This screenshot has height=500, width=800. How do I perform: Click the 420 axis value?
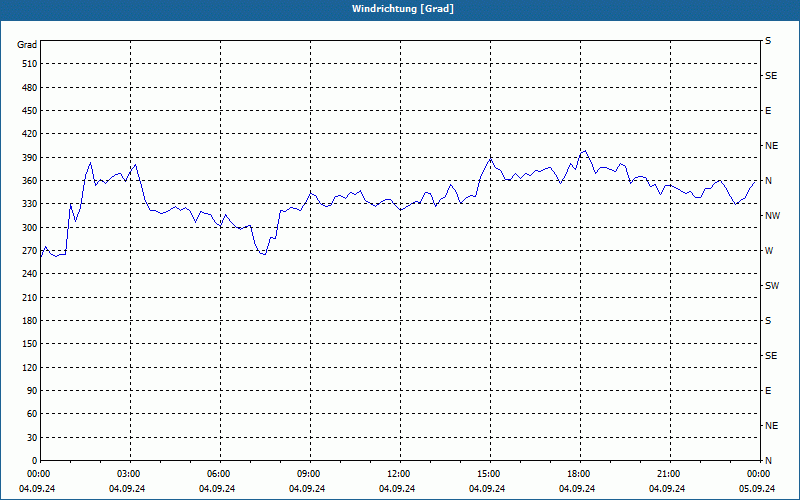tap(30, 134)
